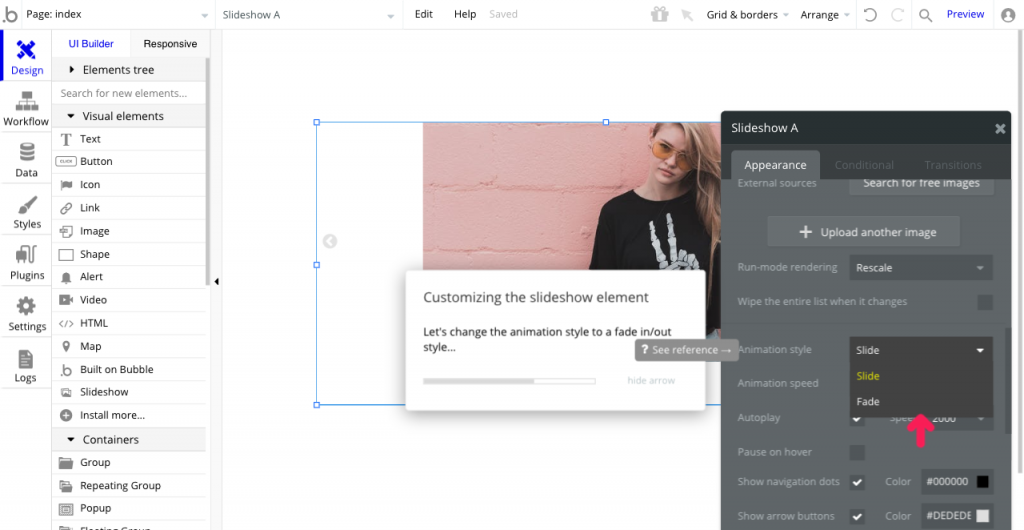Open the Grid & borders dropdown

(748, 14)
